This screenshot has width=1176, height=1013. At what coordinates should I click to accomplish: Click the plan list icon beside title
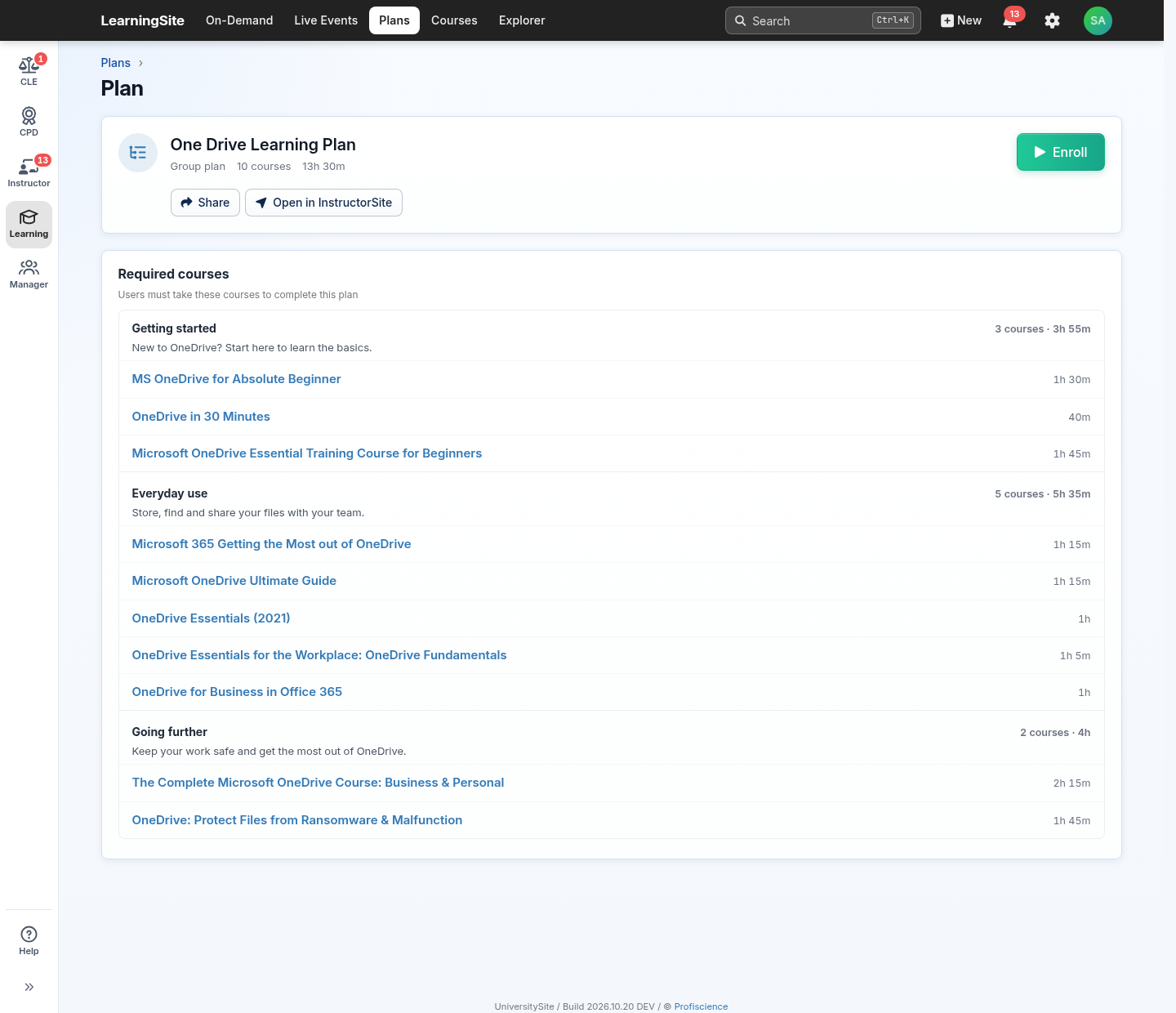(x=138, y=153)
